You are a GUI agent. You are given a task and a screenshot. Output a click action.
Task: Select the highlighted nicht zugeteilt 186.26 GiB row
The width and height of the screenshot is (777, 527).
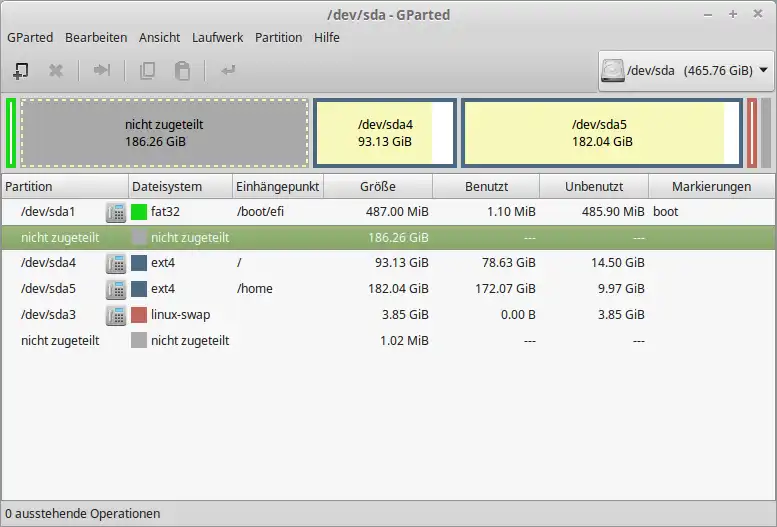coord(388,237)
